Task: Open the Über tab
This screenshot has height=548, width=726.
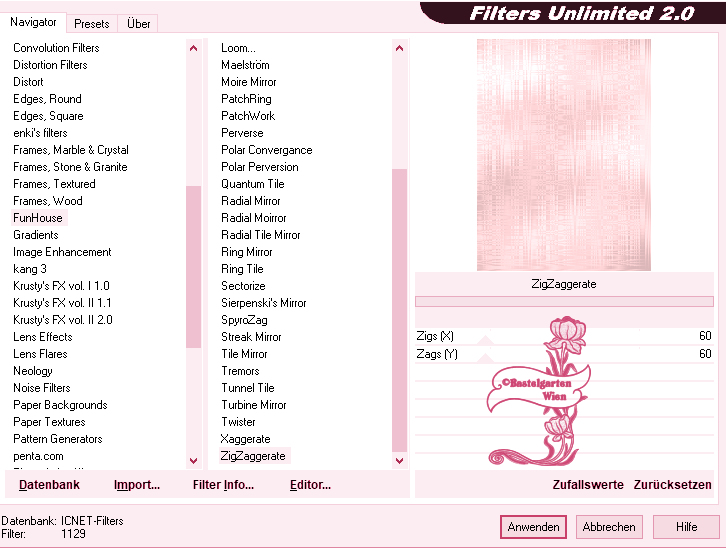Action: click(138, 24)
